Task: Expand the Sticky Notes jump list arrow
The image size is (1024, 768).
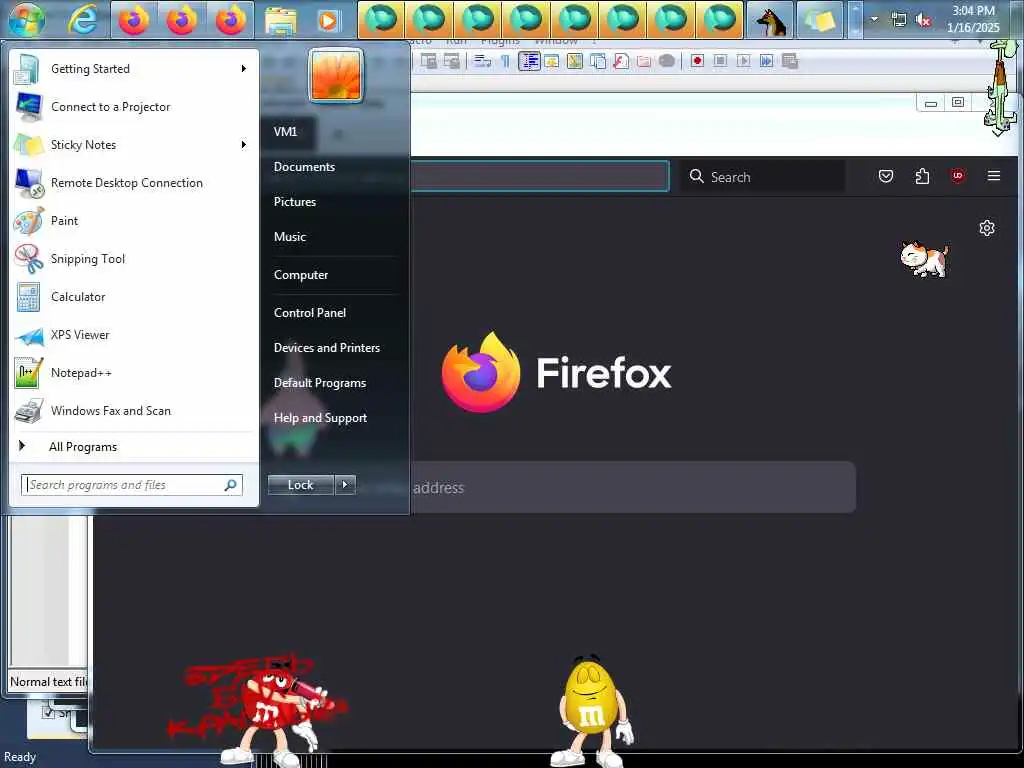Action: [x=244, y=144]
